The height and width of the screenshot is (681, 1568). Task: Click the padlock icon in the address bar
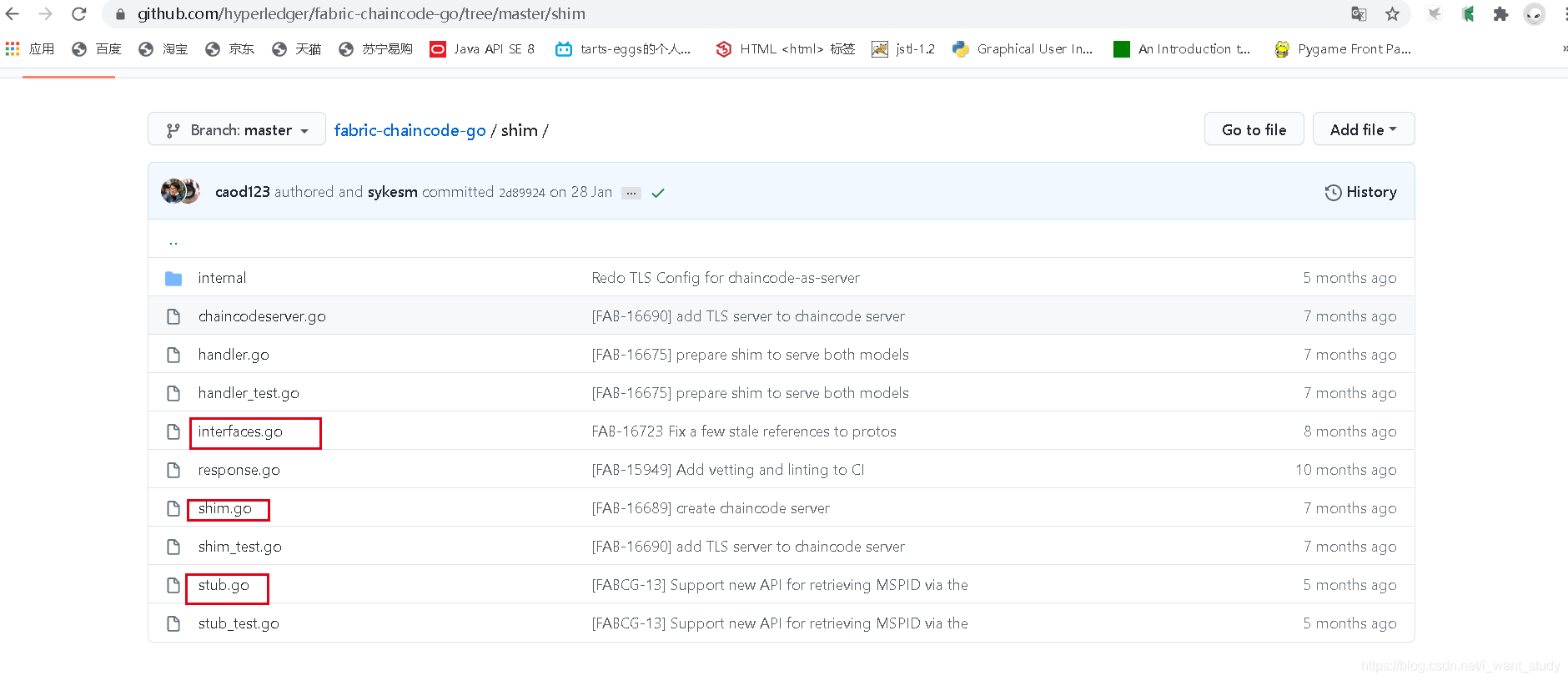[x=120, y=14]
